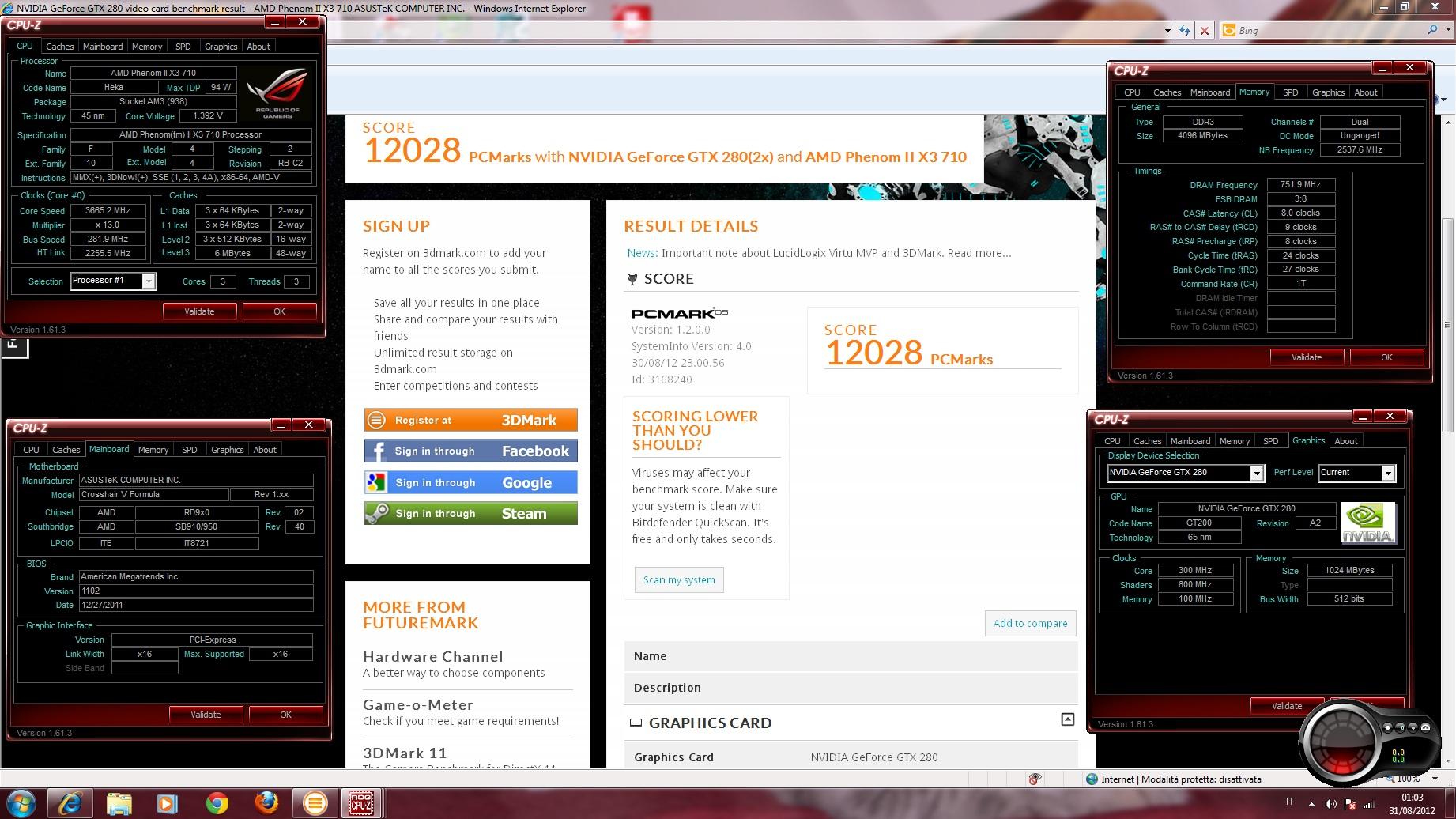Click OK in the CPU tab window
This screenshot has width=1456, height=819.
(x=279, y=311)
